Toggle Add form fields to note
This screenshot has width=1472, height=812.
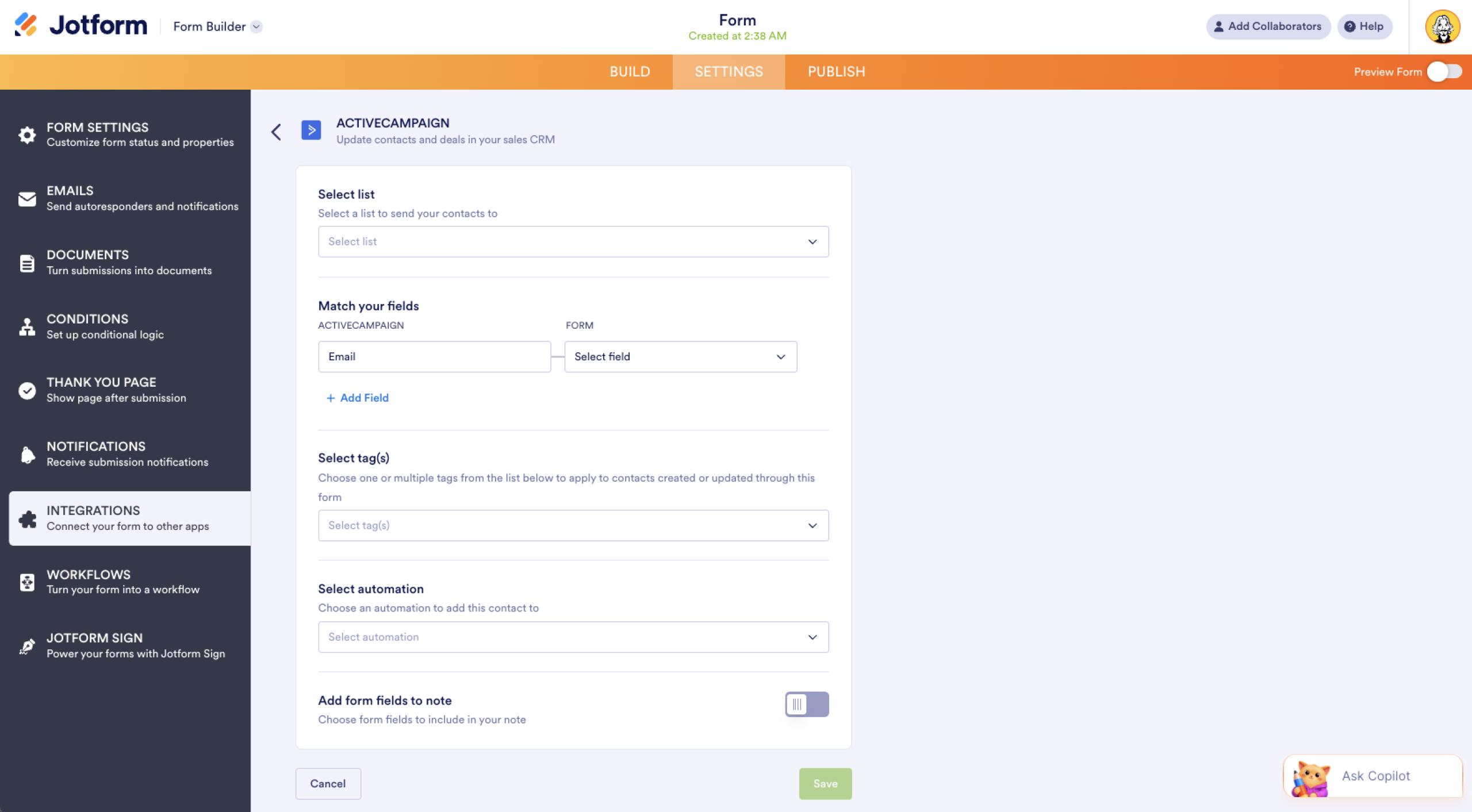coord(807,704)
